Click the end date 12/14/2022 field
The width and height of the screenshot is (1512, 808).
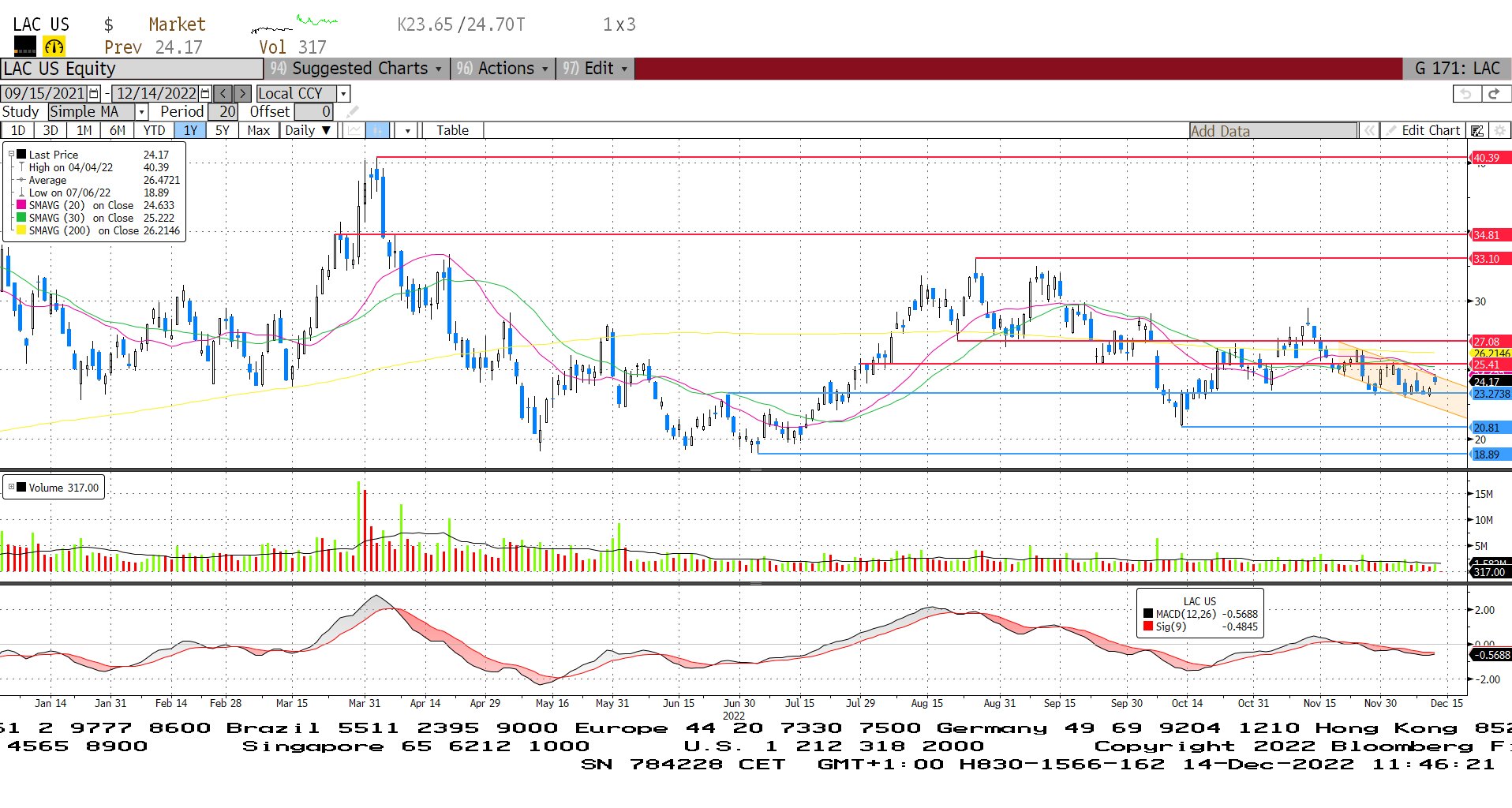click(156, 93)
